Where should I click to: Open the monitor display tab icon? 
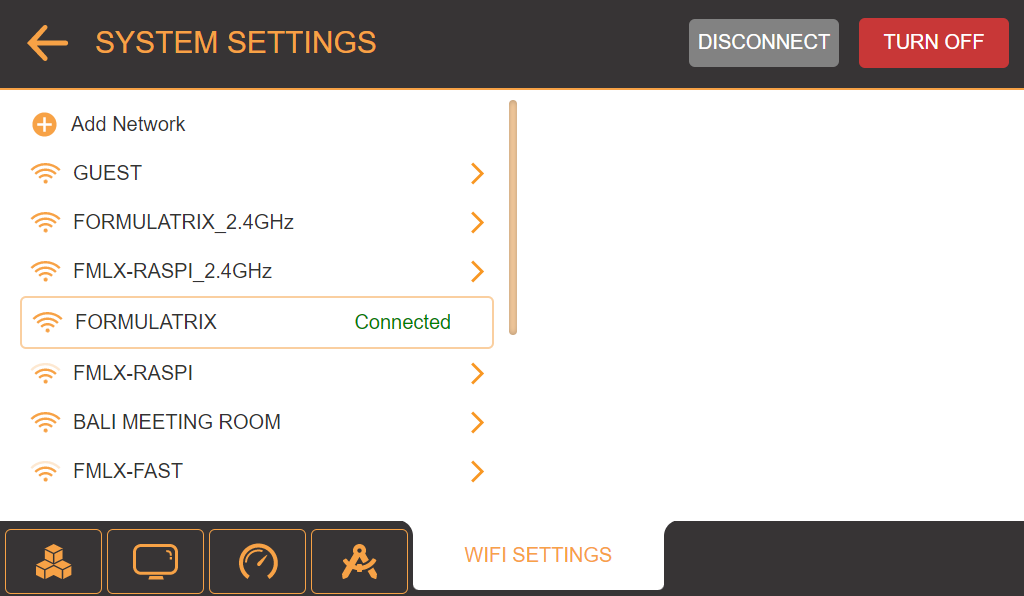pos(155,562)
